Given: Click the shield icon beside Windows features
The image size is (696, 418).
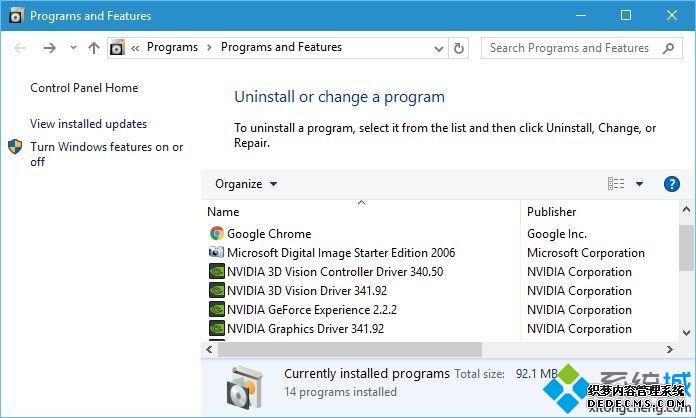Looking at the screenshot, I should (x=15, y=147).
